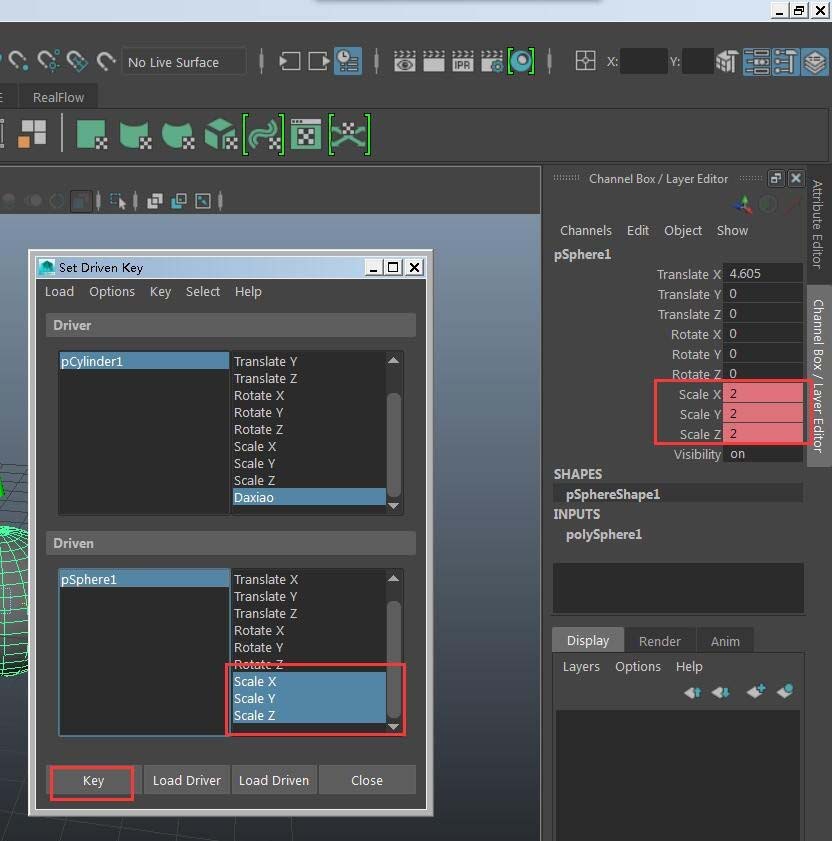This screenshot has width=832, height=841.
Task: Open the Channels menu in Channel Box
Action: [586, 231]
